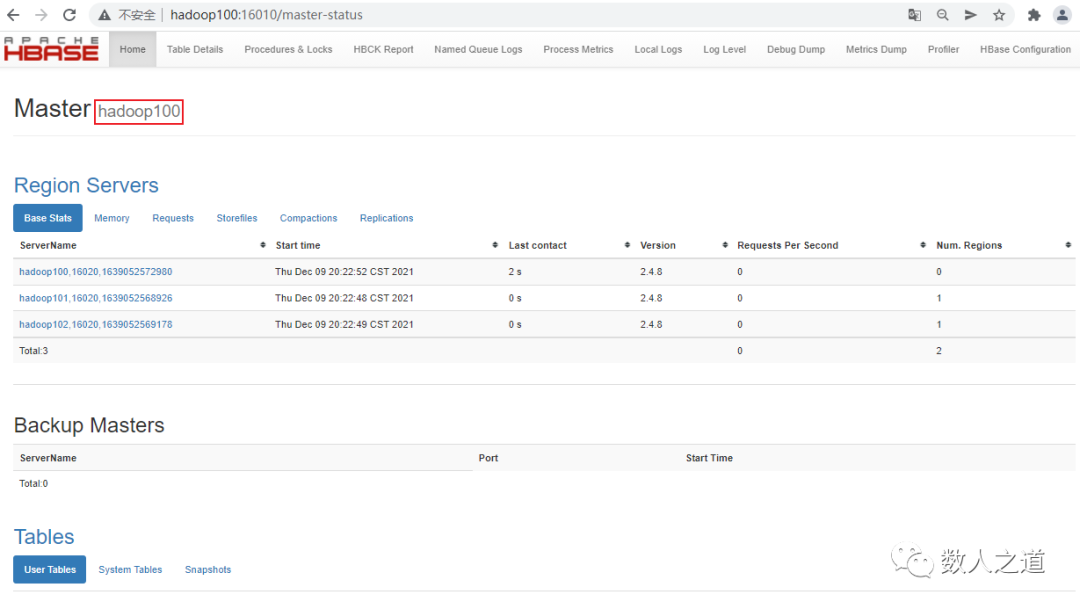Open the Metrics Dump page
1080x609 pixels.
click(x=876, y=50)
